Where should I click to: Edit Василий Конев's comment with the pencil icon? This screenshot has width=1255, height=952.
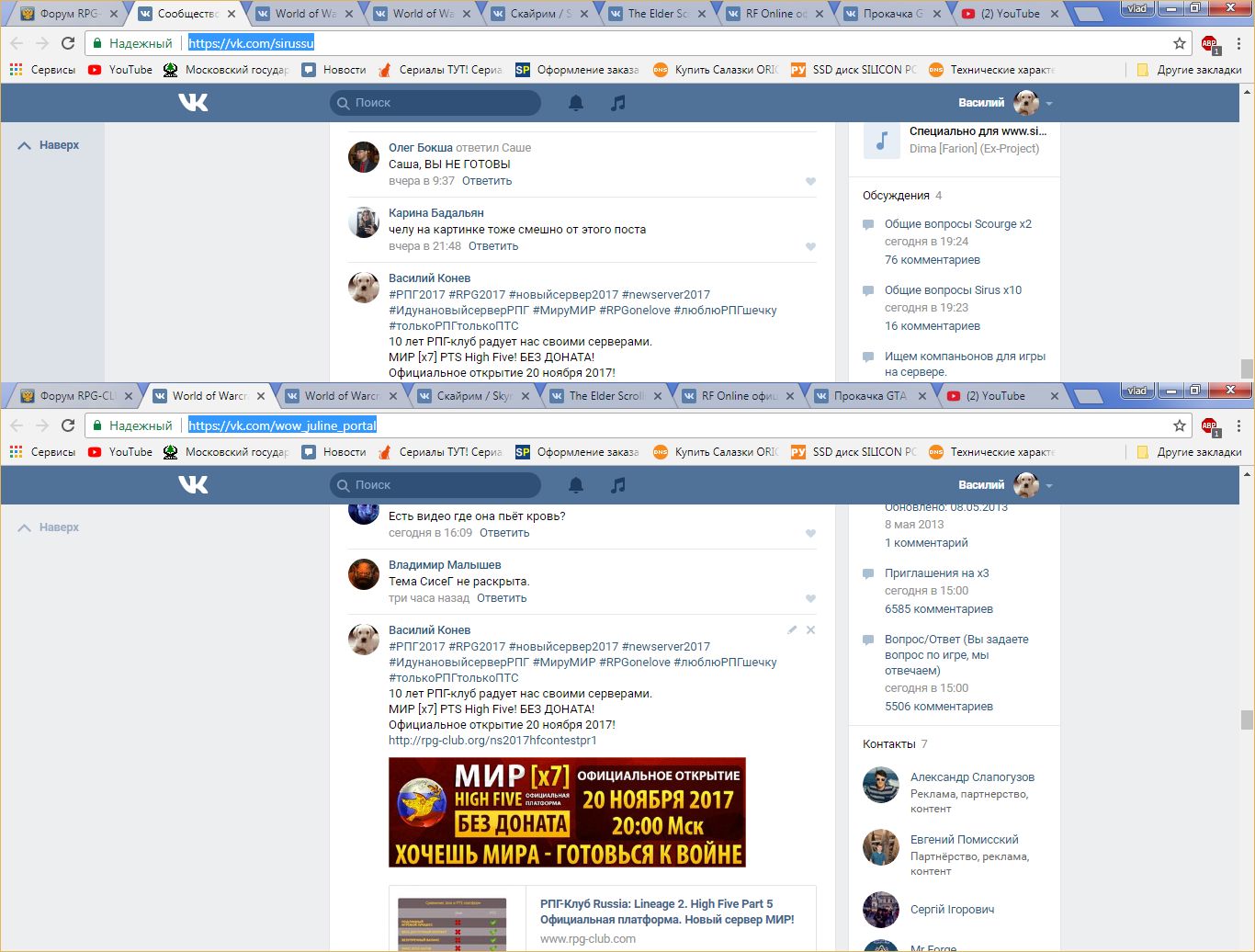(792, 630)
